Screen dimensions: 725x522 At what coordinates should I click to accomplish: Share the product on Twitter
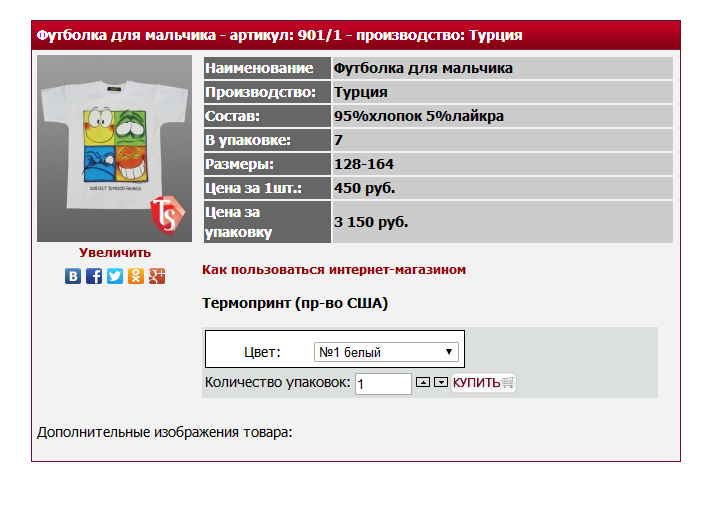pos(115,276)
